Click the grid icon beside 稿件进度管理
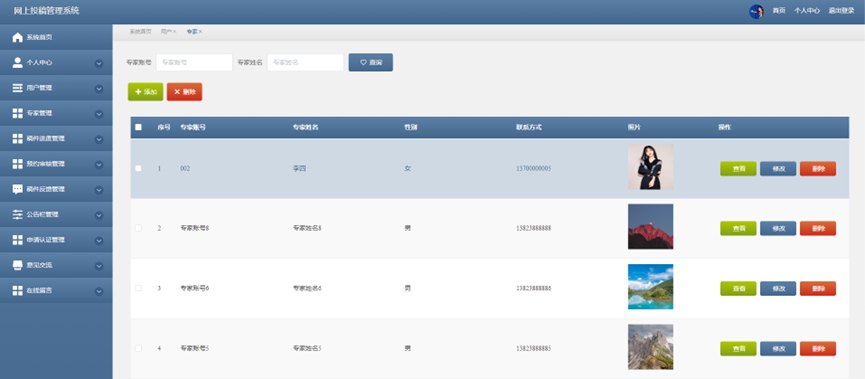This screenshot has width=865, height=379. 18,138
